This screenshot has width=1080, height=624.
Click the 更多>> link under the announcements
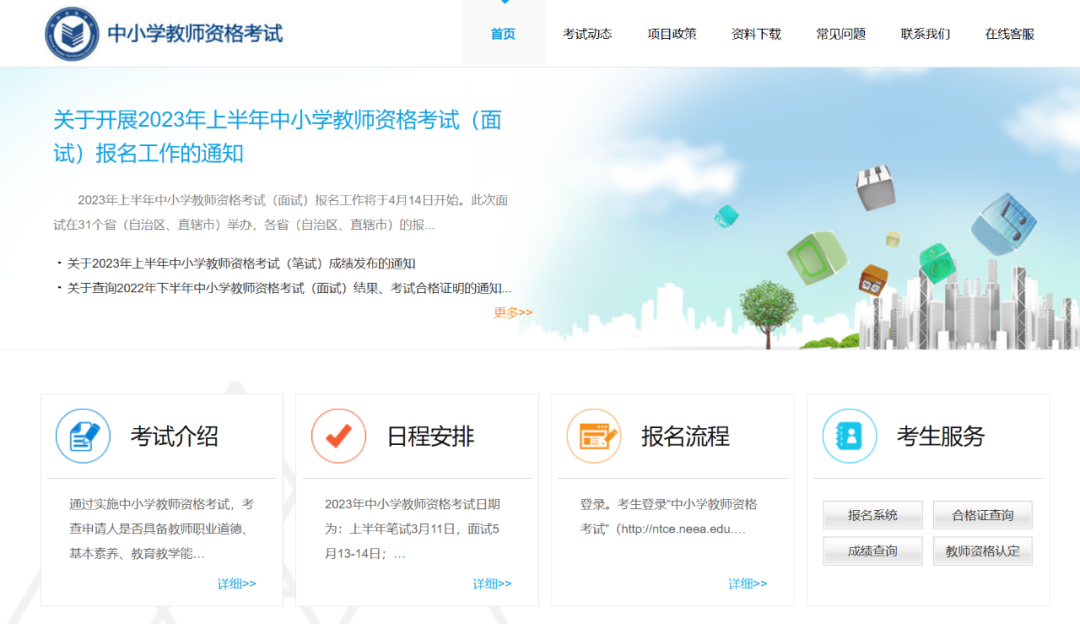tap(512, 312)
